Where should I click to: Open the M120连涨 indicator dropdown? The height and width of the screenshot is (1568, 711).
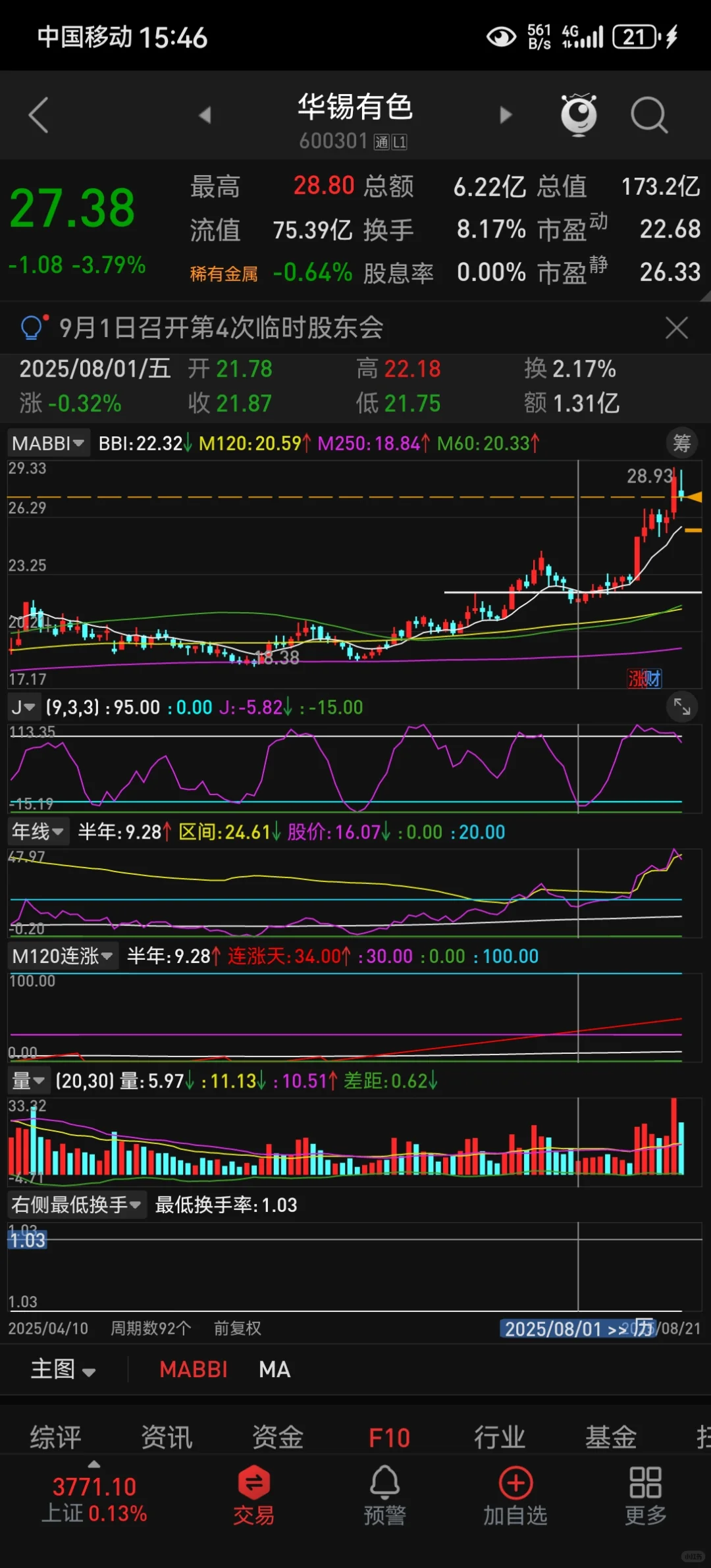tap(63, 956)
